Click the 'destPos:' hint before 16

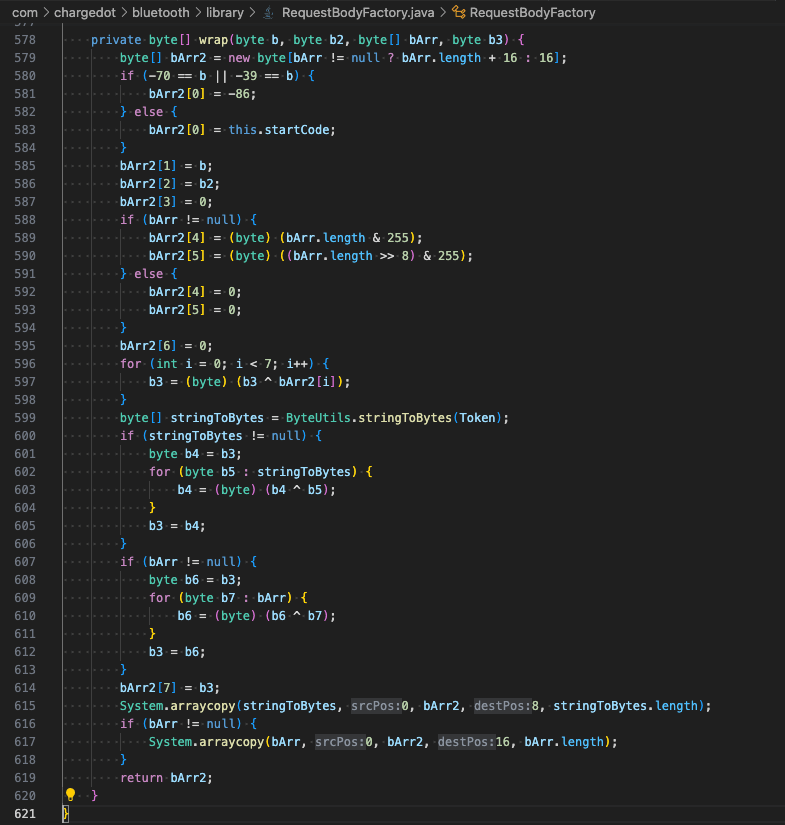pyautogui.click(x=467, y=742)
